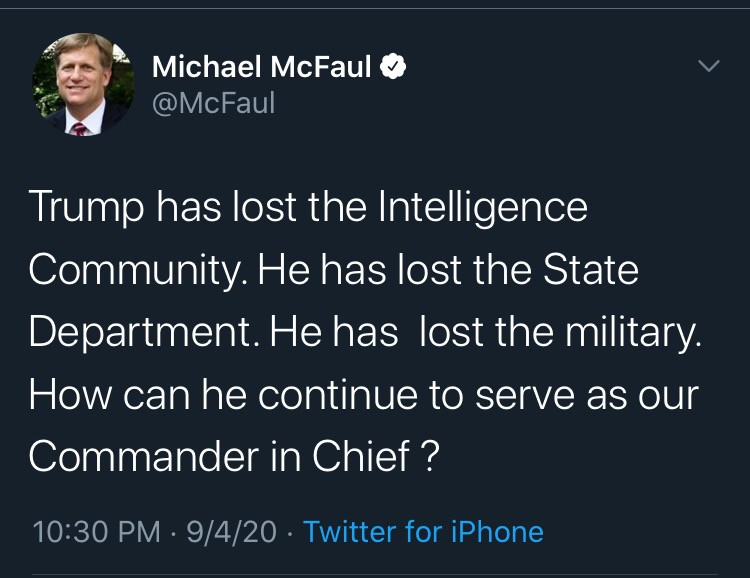Click the word Intelligence in the tweet
Image resolution: width=750 pixels, height=578 pixels.
tap(483, 208)
